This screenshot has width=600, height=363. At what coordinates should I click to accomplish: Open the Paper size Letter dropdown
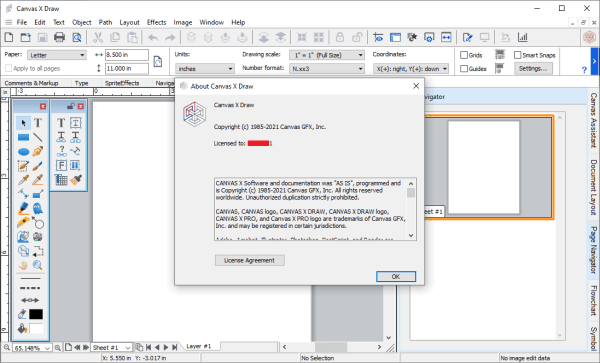57,55
